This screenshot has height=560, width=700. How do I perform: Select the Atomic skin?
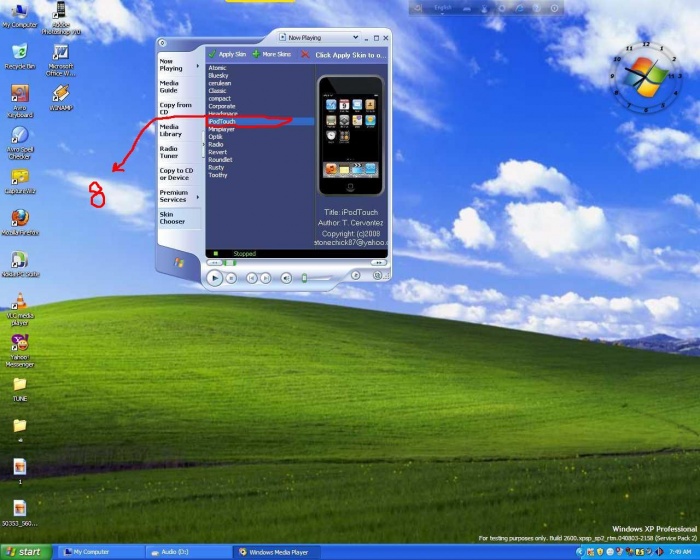coord(217,68)
